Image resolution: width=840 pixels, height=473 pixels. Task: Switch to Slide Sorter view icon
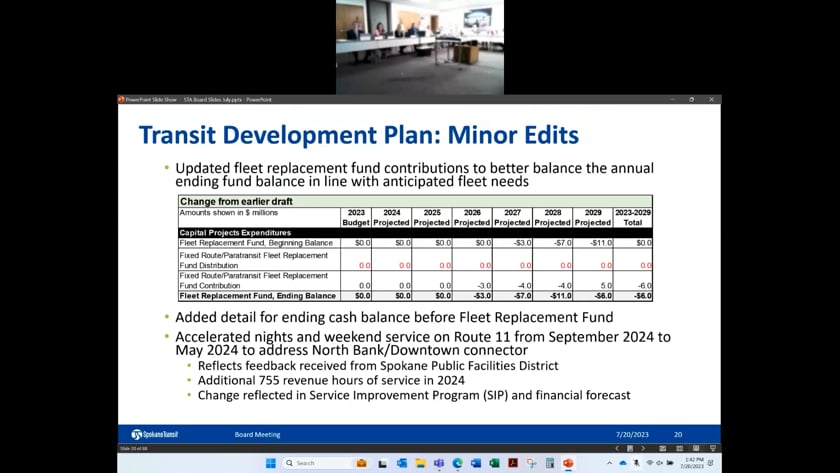[x=679, y=448]
